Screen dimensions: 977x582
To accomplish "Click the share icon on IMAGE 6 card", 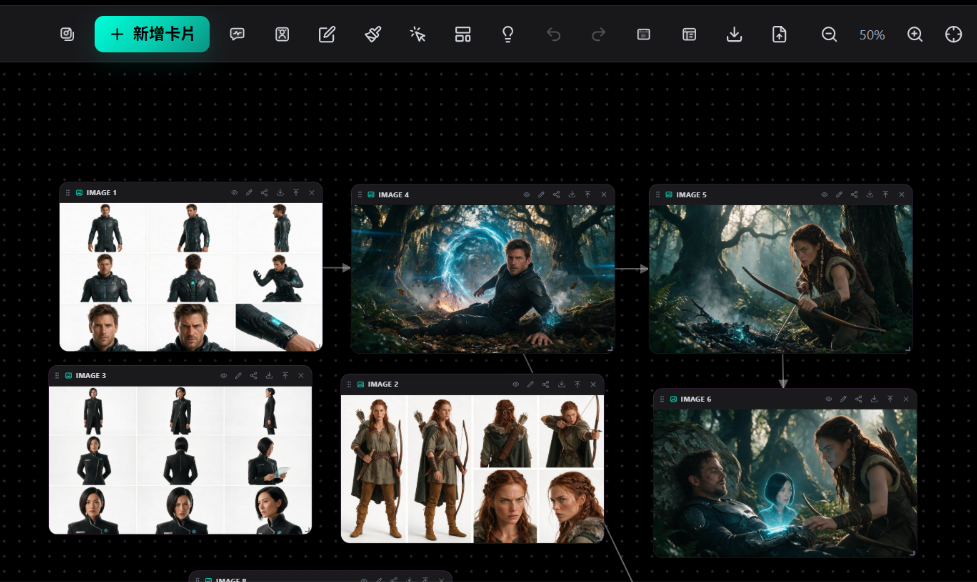I will [x=859, y=399].
